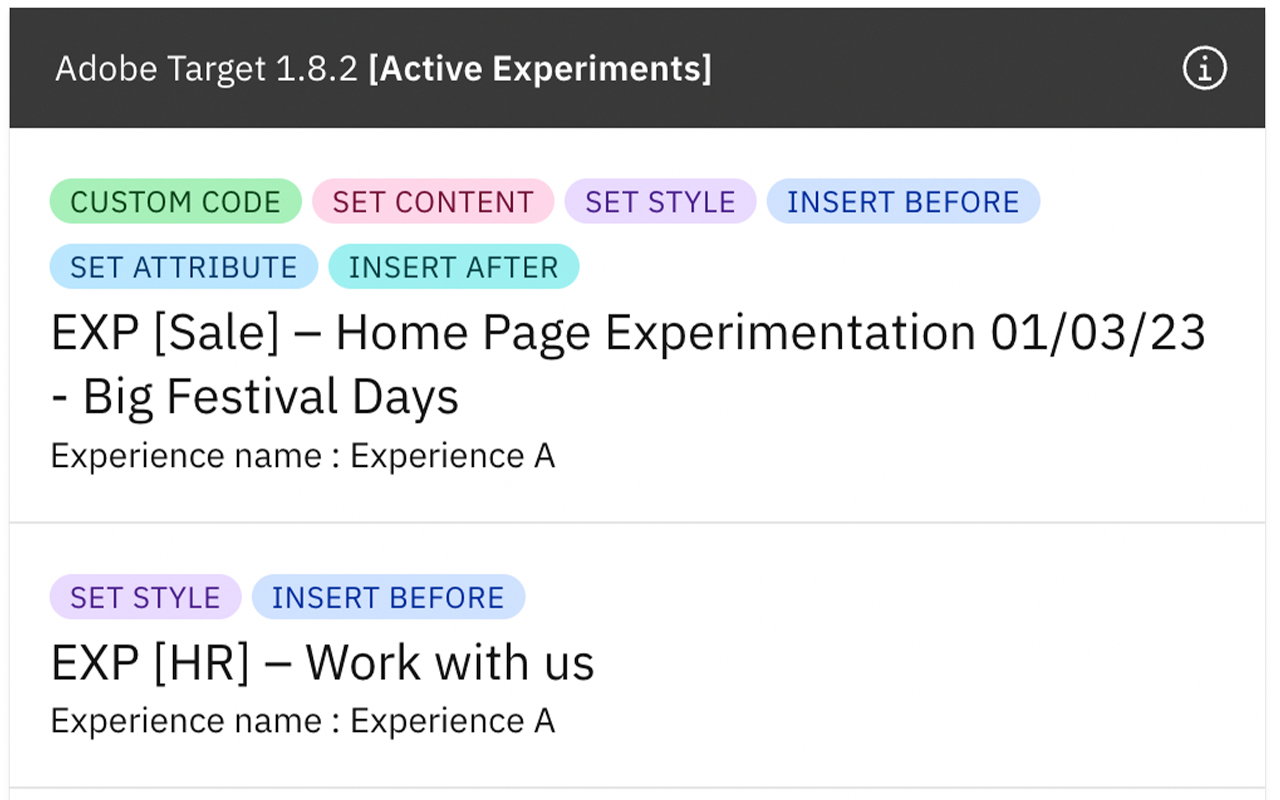Click the INSERT AFTER tag
The height and width of the screenshot is (800, 1280).
[x=454, y=267]
